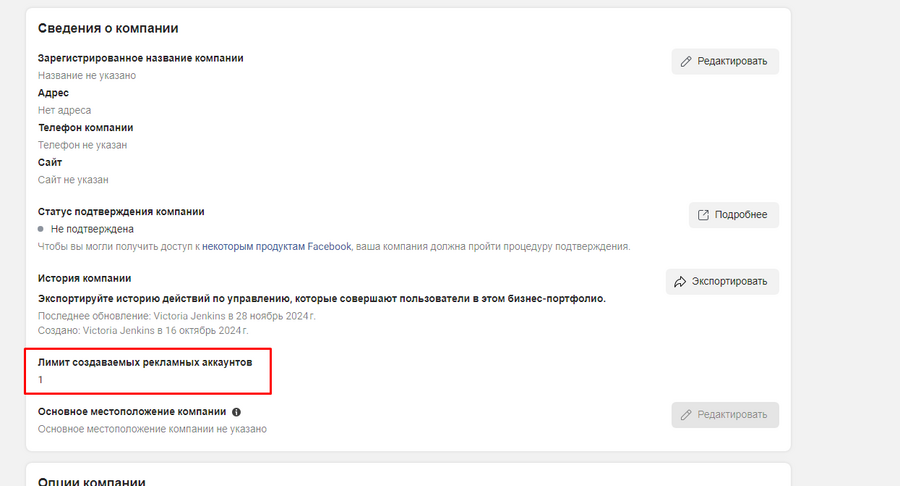Image resolution: width=900 pixels, height=486 pixels.
Task: Click the gray status dot before Не подтверждена
Action: [x=41, y=229]
